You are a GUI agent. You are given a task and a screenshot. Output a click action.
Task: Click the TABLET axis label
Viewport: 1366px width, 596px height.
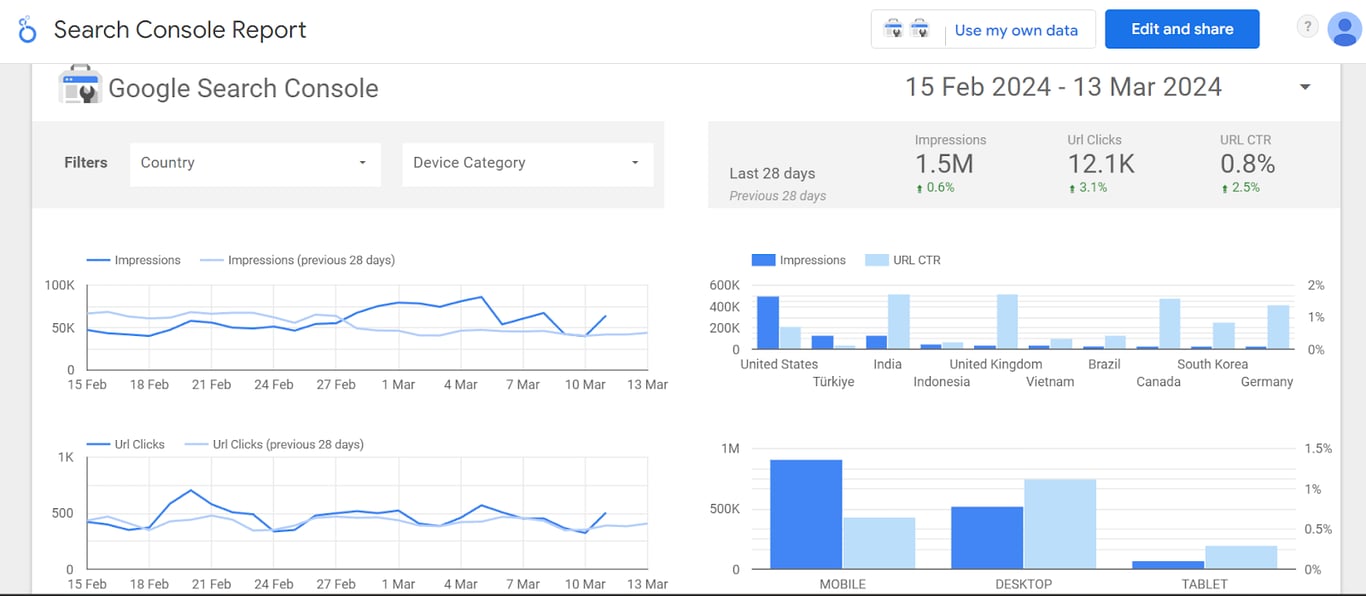pos(1205,584)
